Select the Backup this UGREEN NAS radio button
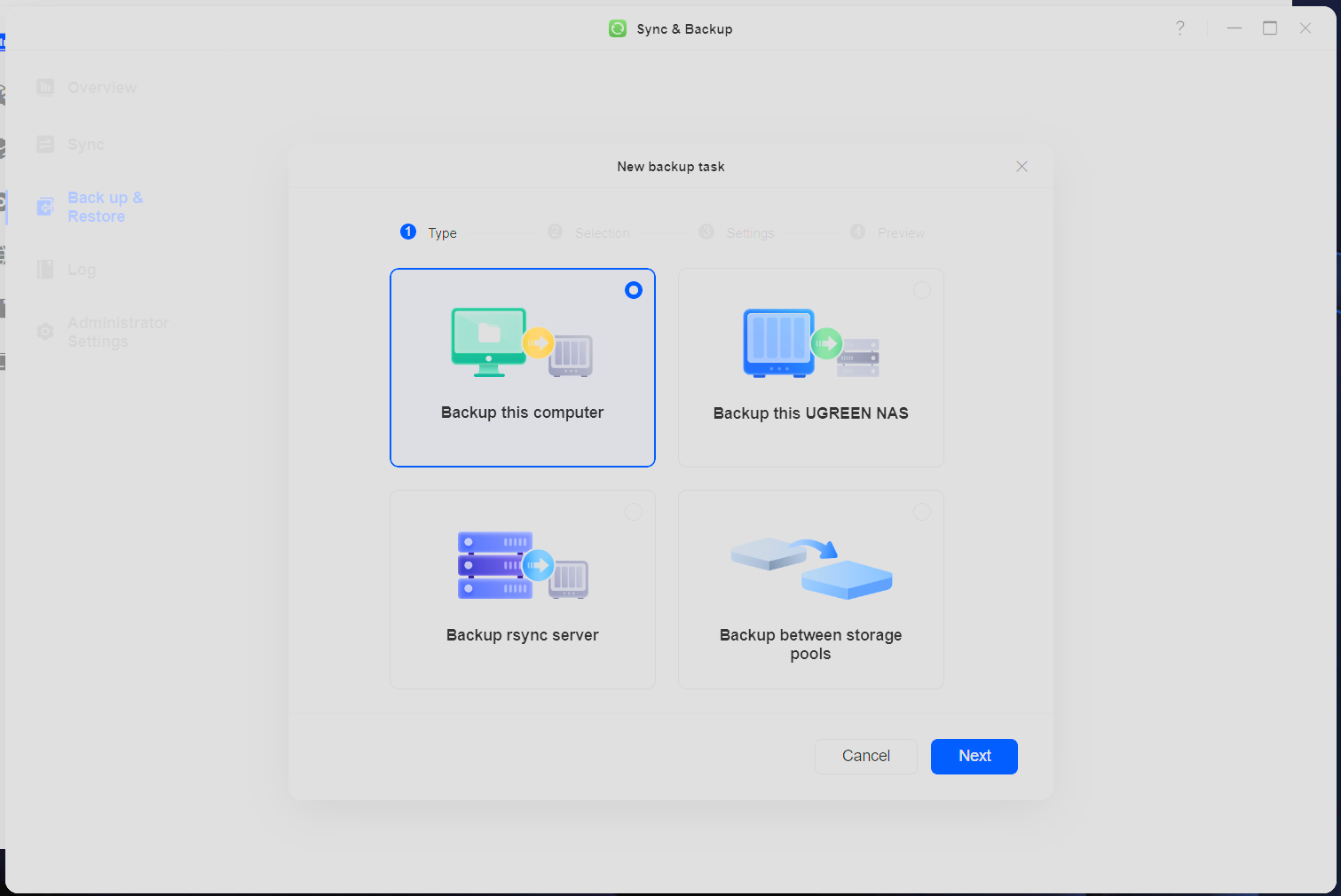Image resolution: width=1341 pixels, height=896 pixels. (x=922, y=290)
